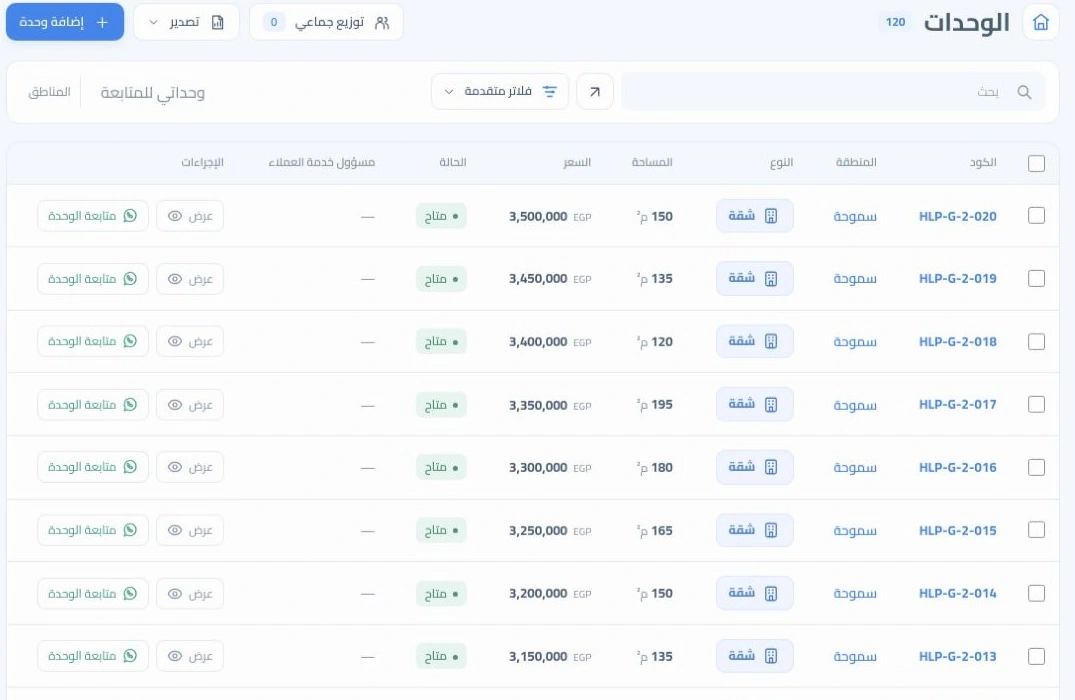Screen dimensions: 1075x700
Task: Check the box for unit HLP-G-2-015
Action: click(x=1037, y=530)
